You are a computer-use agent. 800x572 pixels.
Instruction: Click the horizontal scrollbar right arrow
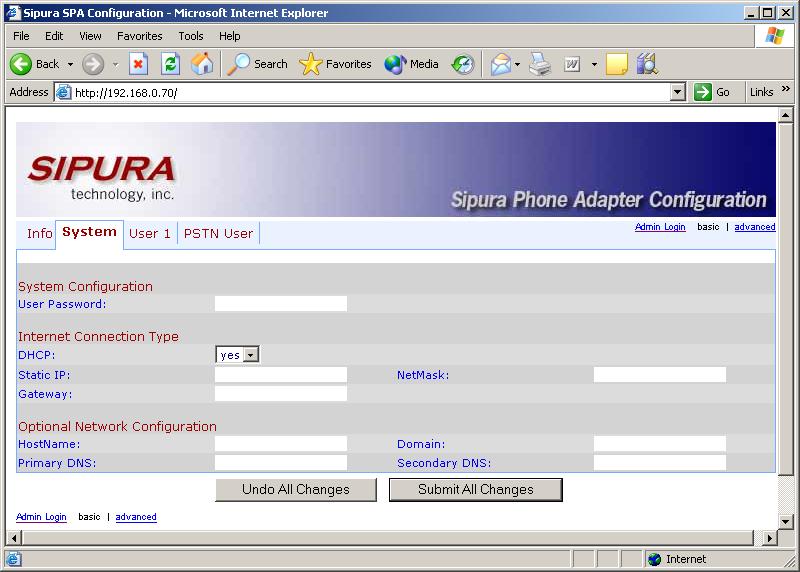coord(769,537)
